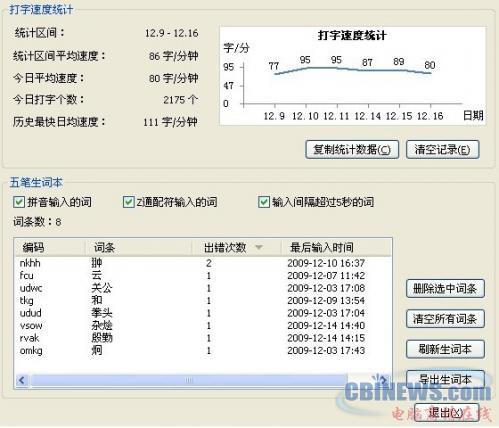Click the horizontal scrollbar thumb
The height and width of the screenshot is (428, 499).
point(189,380)
